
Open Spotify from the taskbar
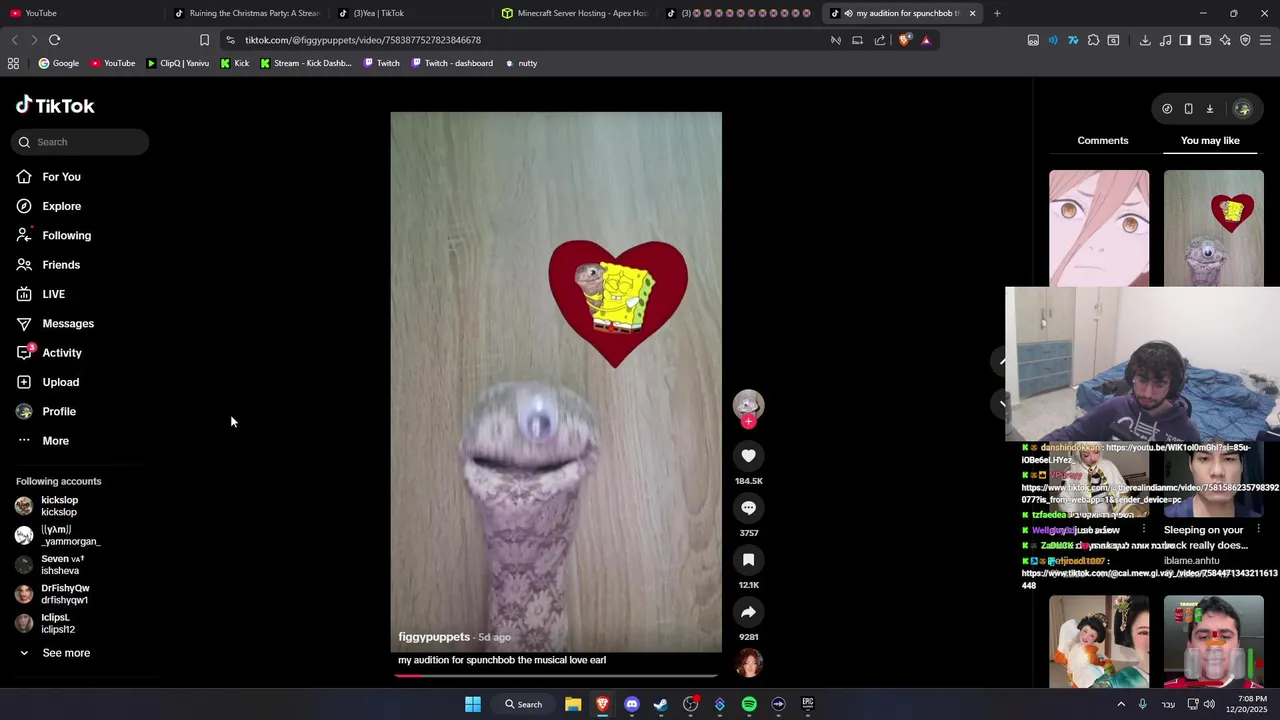pyautogui.click(x=749, y=704)
